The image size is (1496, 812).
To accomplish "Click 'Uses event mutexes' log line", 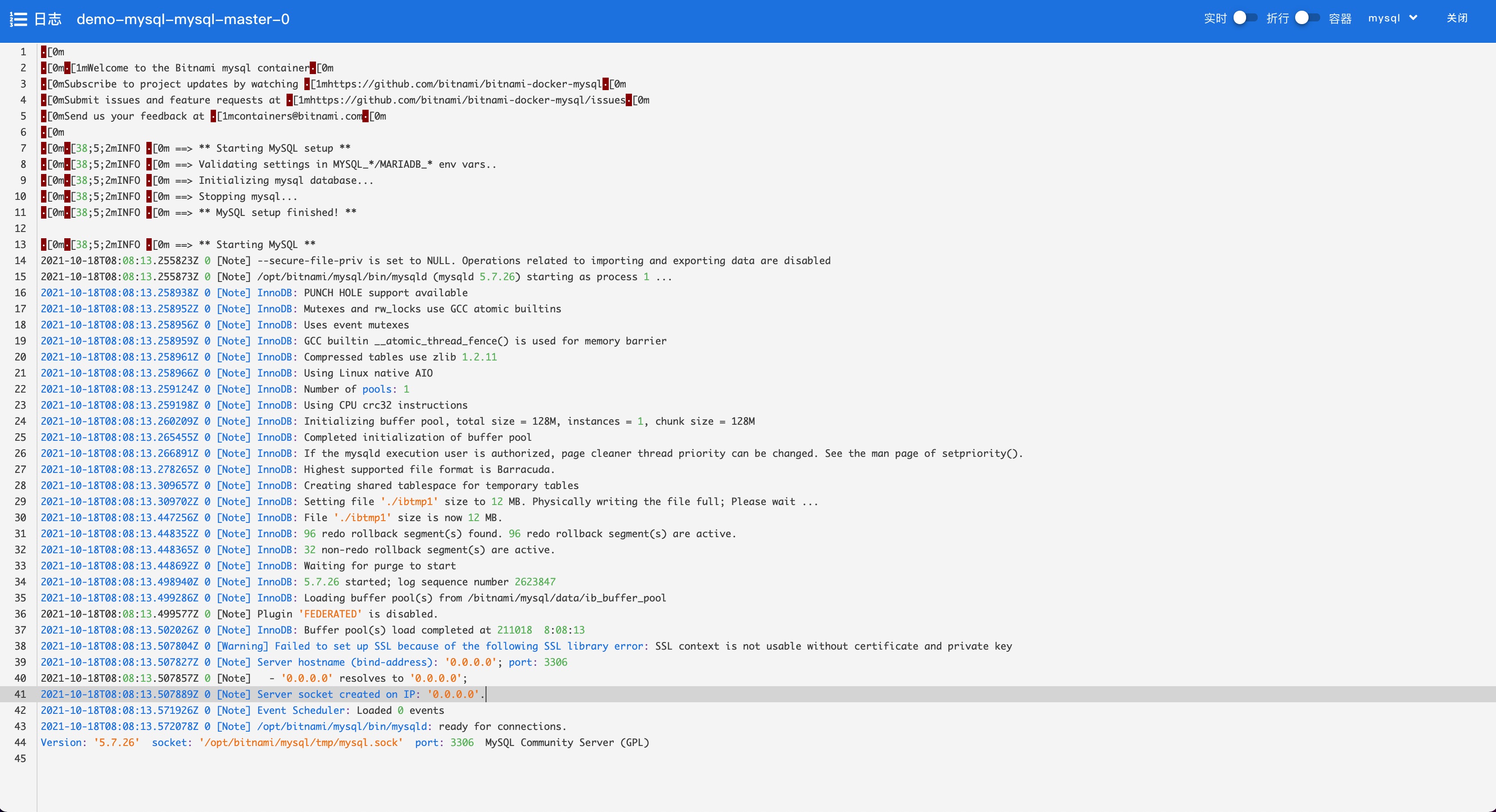I will point(225,325).
